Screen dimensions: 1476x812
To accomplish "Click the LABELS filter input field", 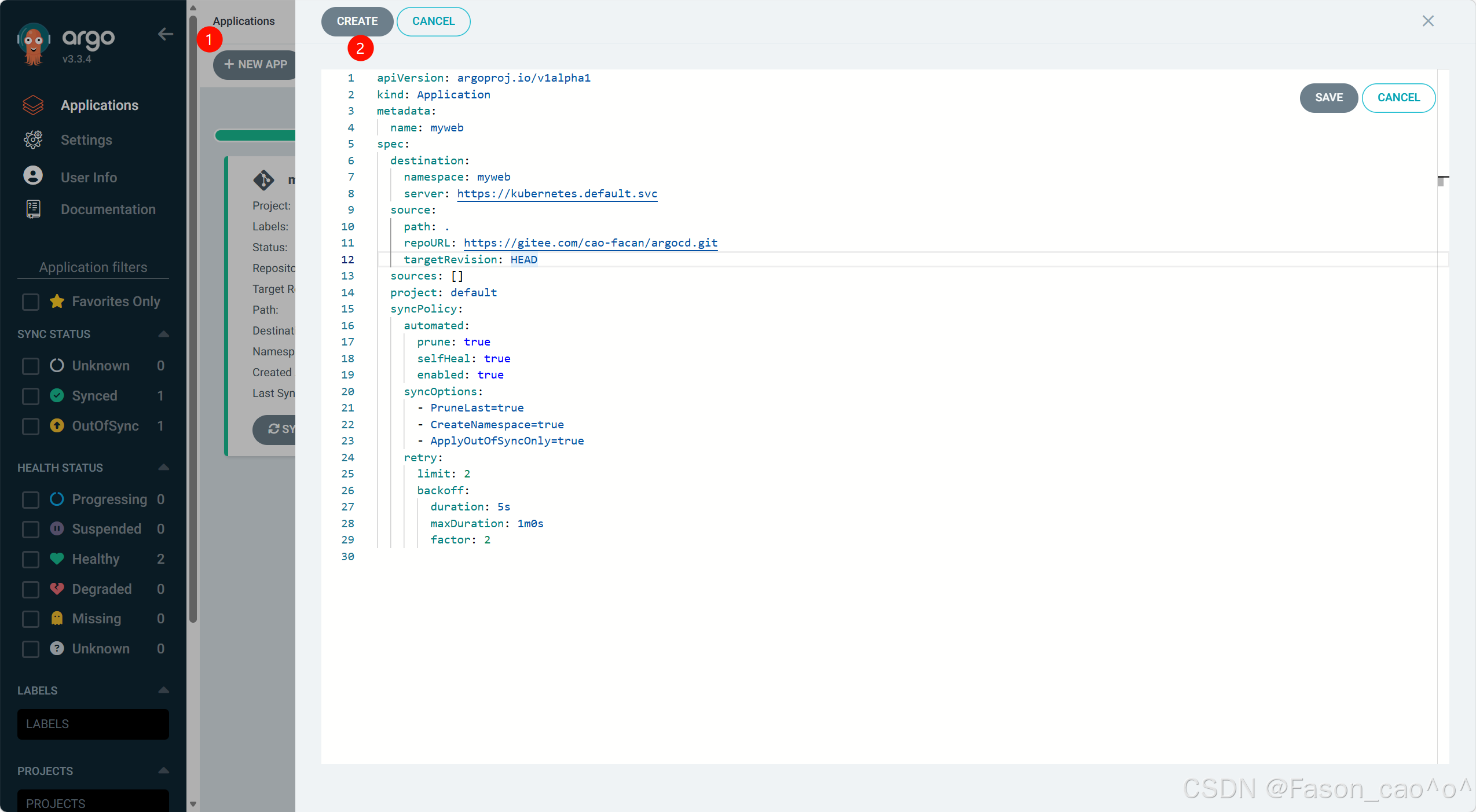I will (x=93, y=724).
